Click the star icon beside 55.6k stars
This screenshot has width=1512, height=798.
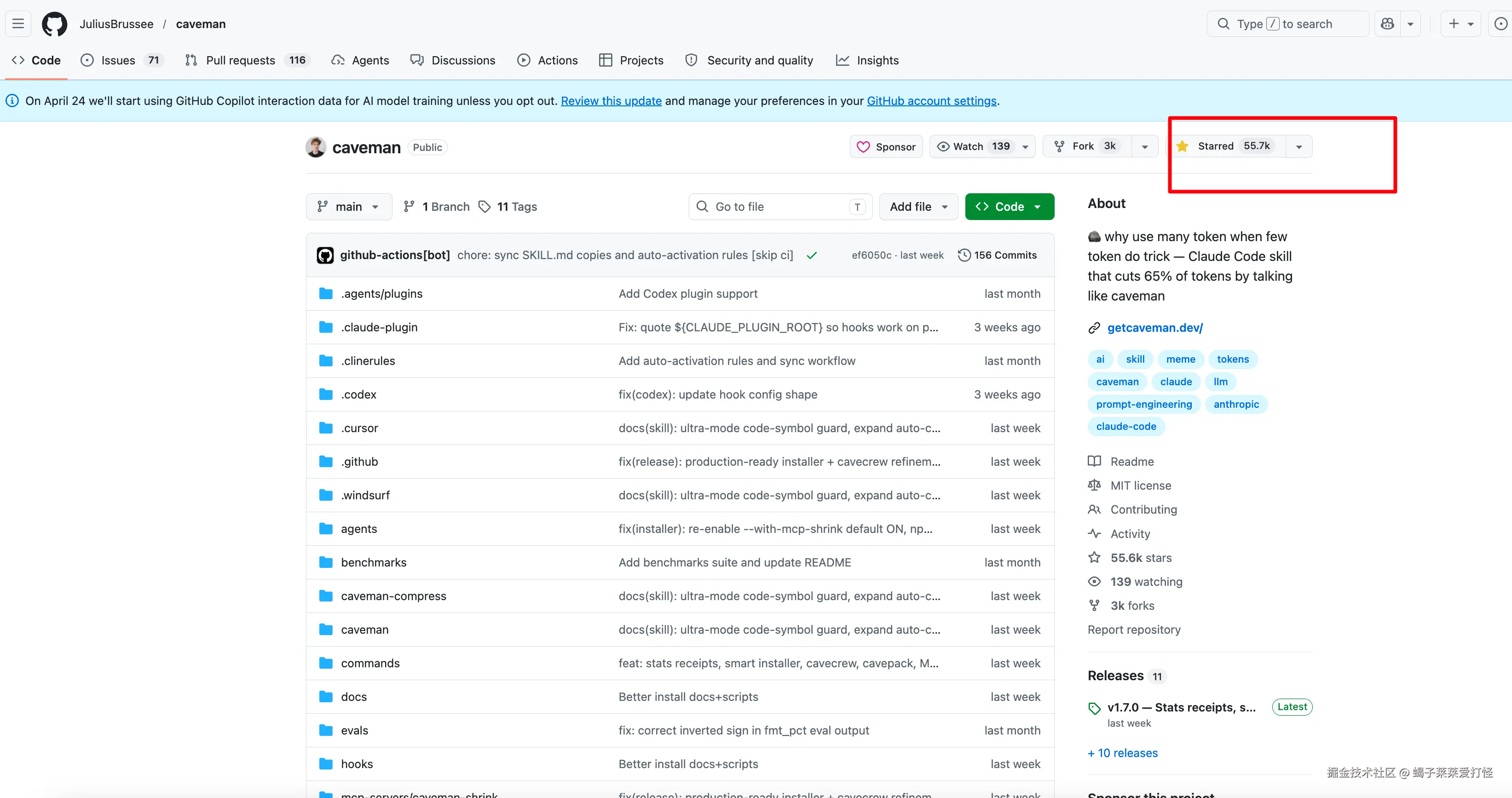click(1094, 558)
